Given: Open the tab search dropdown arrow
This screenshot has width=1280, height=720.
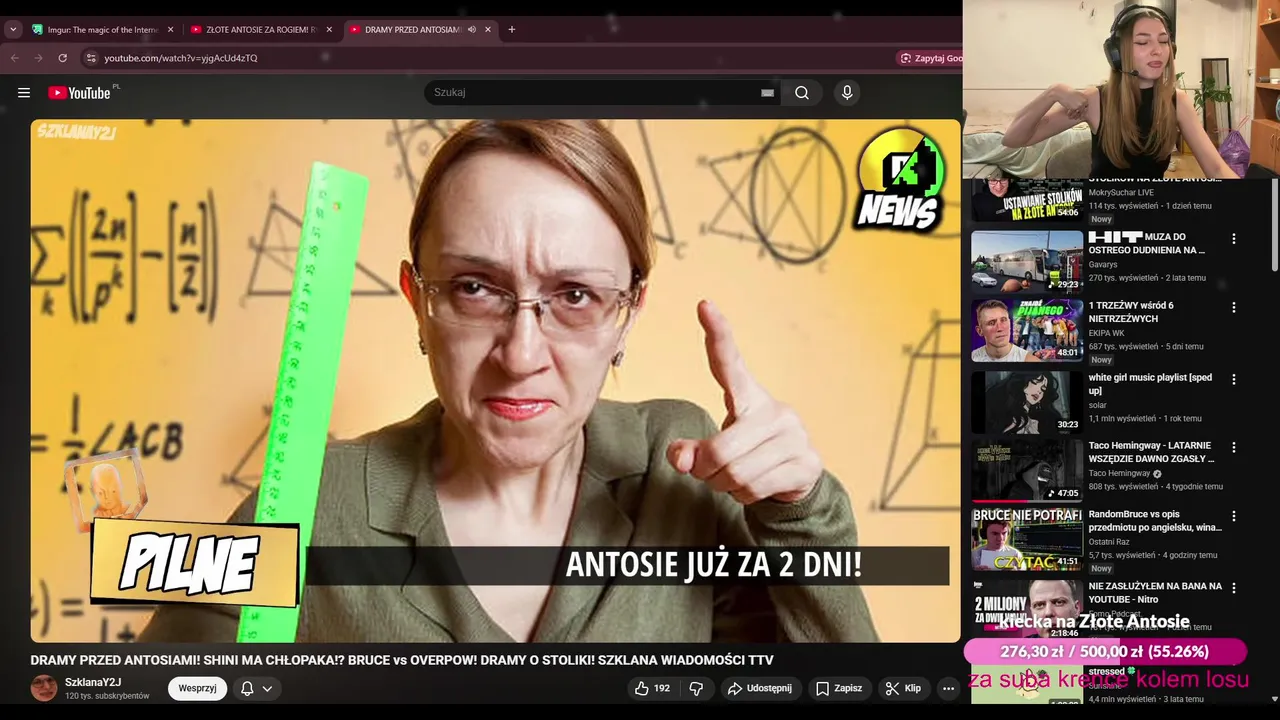Looking at the screenshot, I should [x=13, y=29].
